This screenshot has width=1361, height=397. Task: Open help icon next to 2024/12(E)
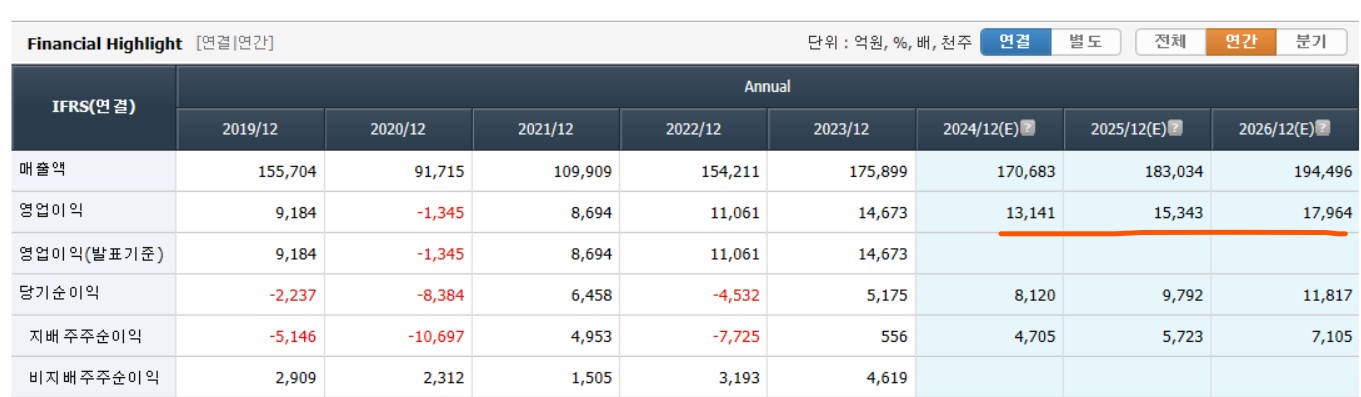click(1027, 129)
